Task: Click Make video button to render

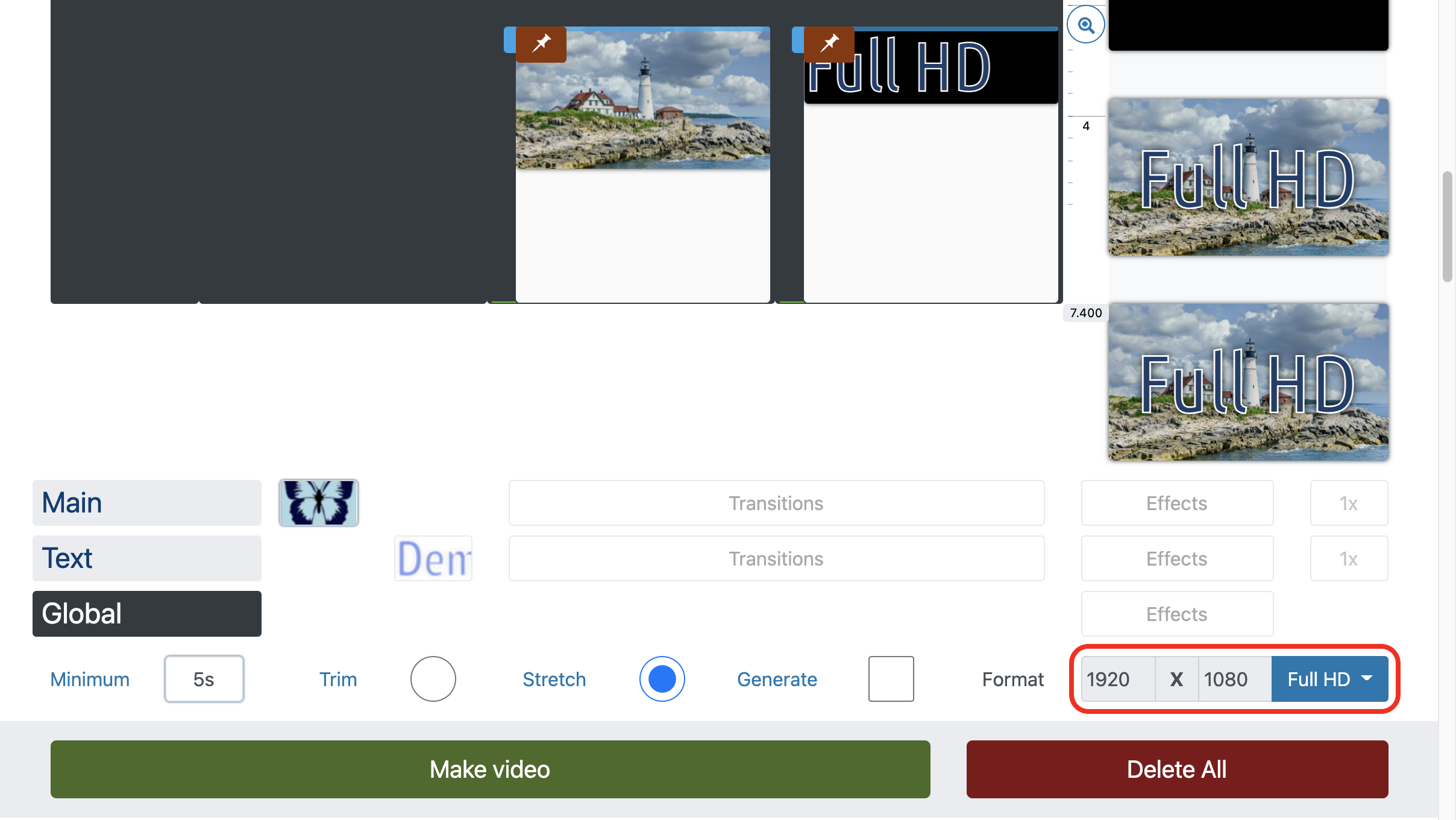Action: [490, 770]
